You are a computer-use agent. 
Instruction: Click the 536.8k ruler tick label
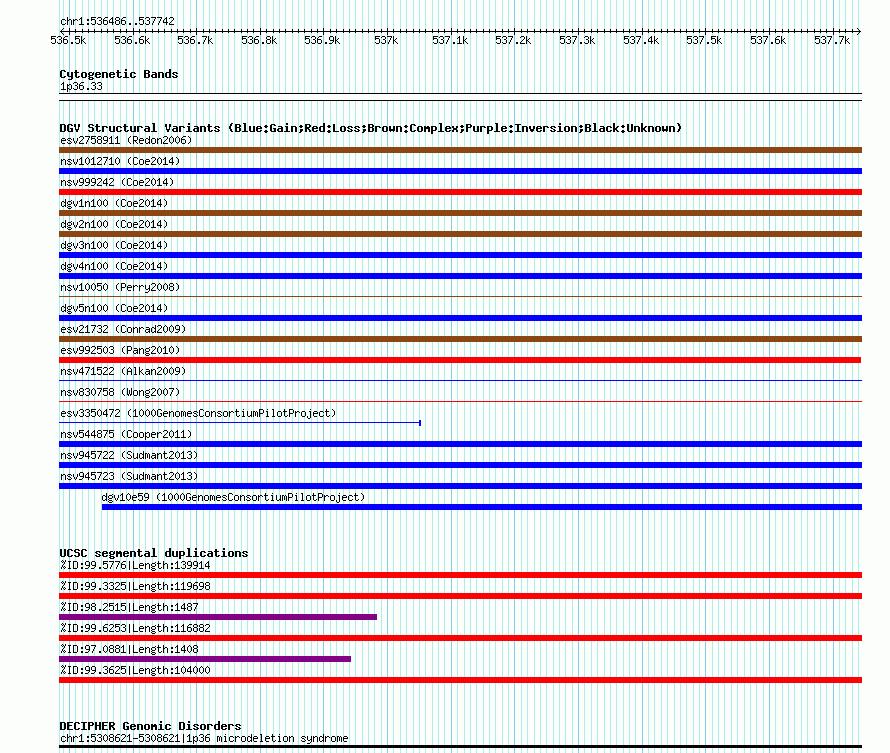pos(259,40)
